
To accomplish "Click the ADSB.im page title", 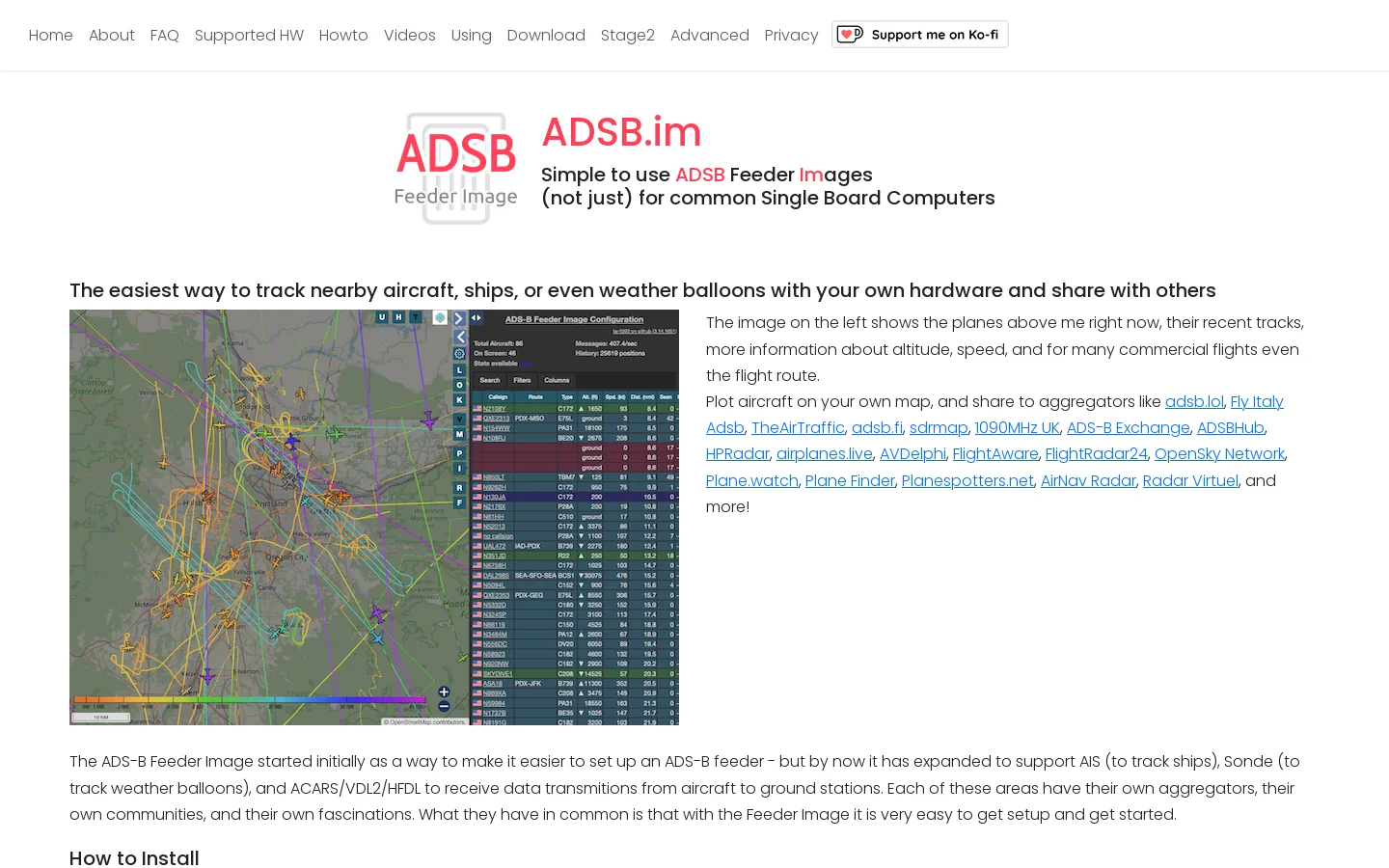I will 621,132.
